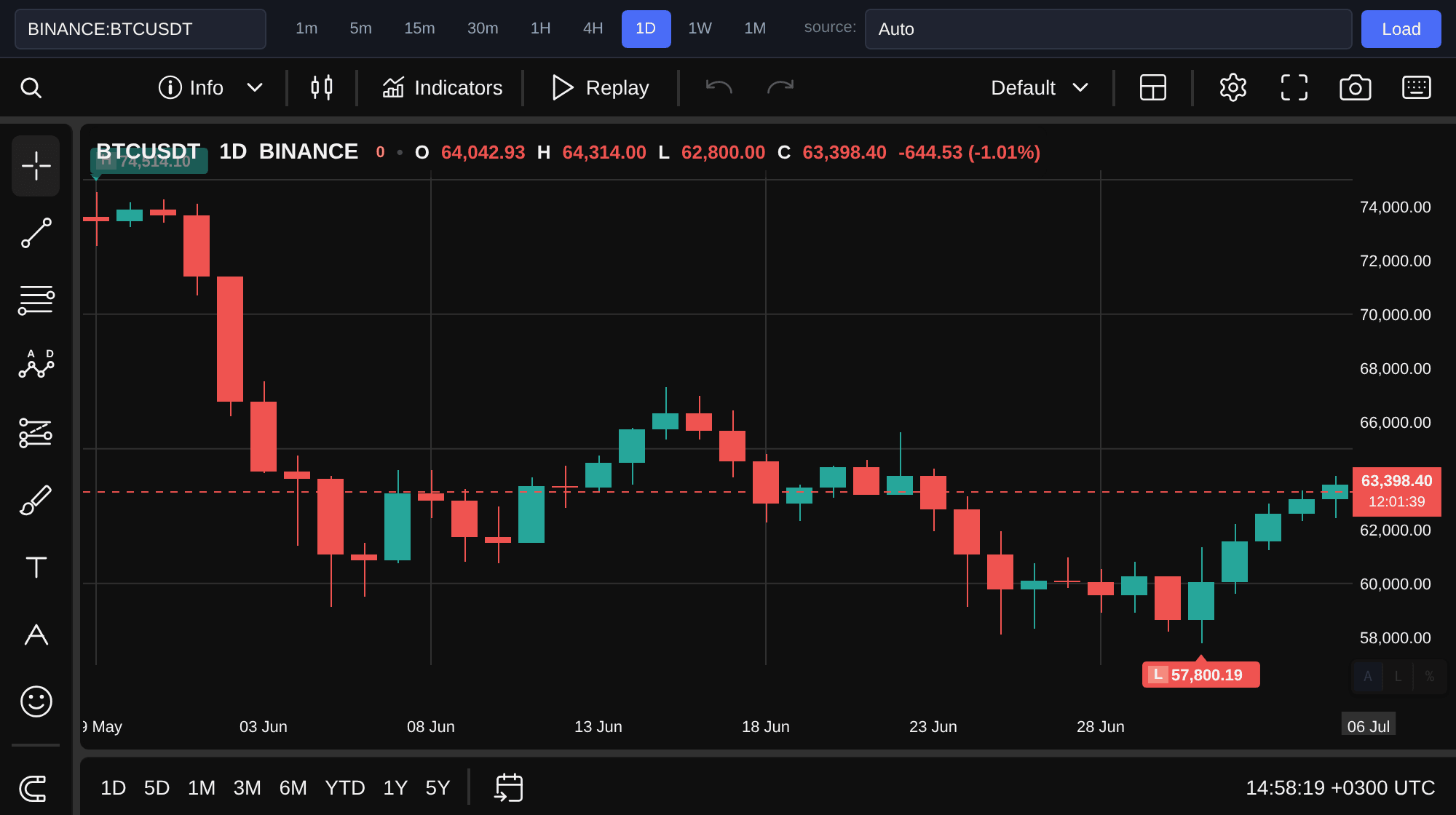Redo the last chart action
This screenshot has height=815, width=1456.
coord(780,87)
